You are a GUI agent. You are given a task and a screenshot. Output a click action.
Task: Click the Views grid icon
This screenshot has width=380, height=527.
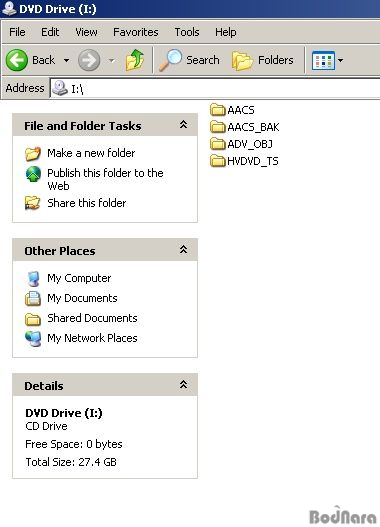[323, 60]
